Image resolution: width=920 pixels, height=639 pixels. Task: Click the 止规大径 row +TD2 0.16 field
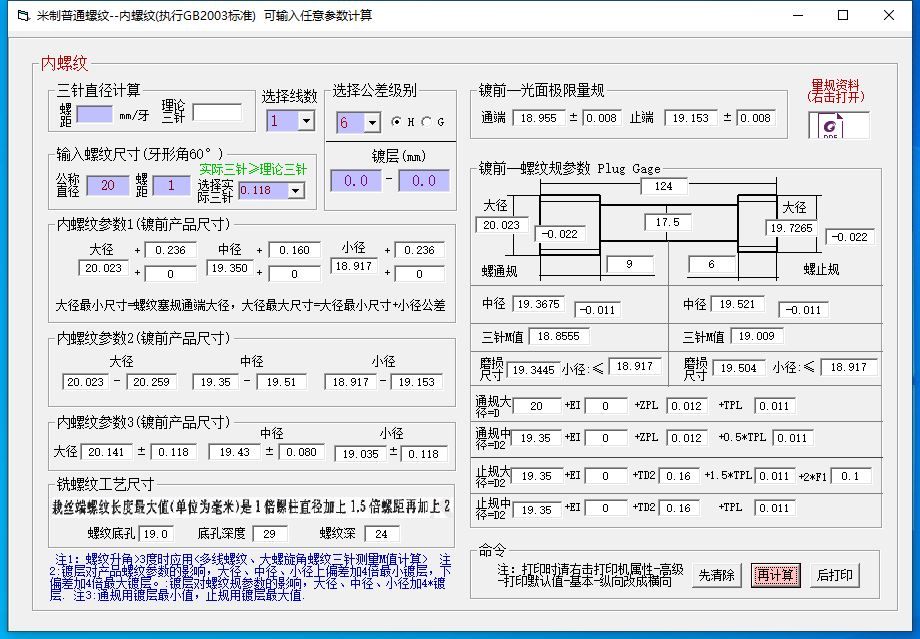[679, 476]
